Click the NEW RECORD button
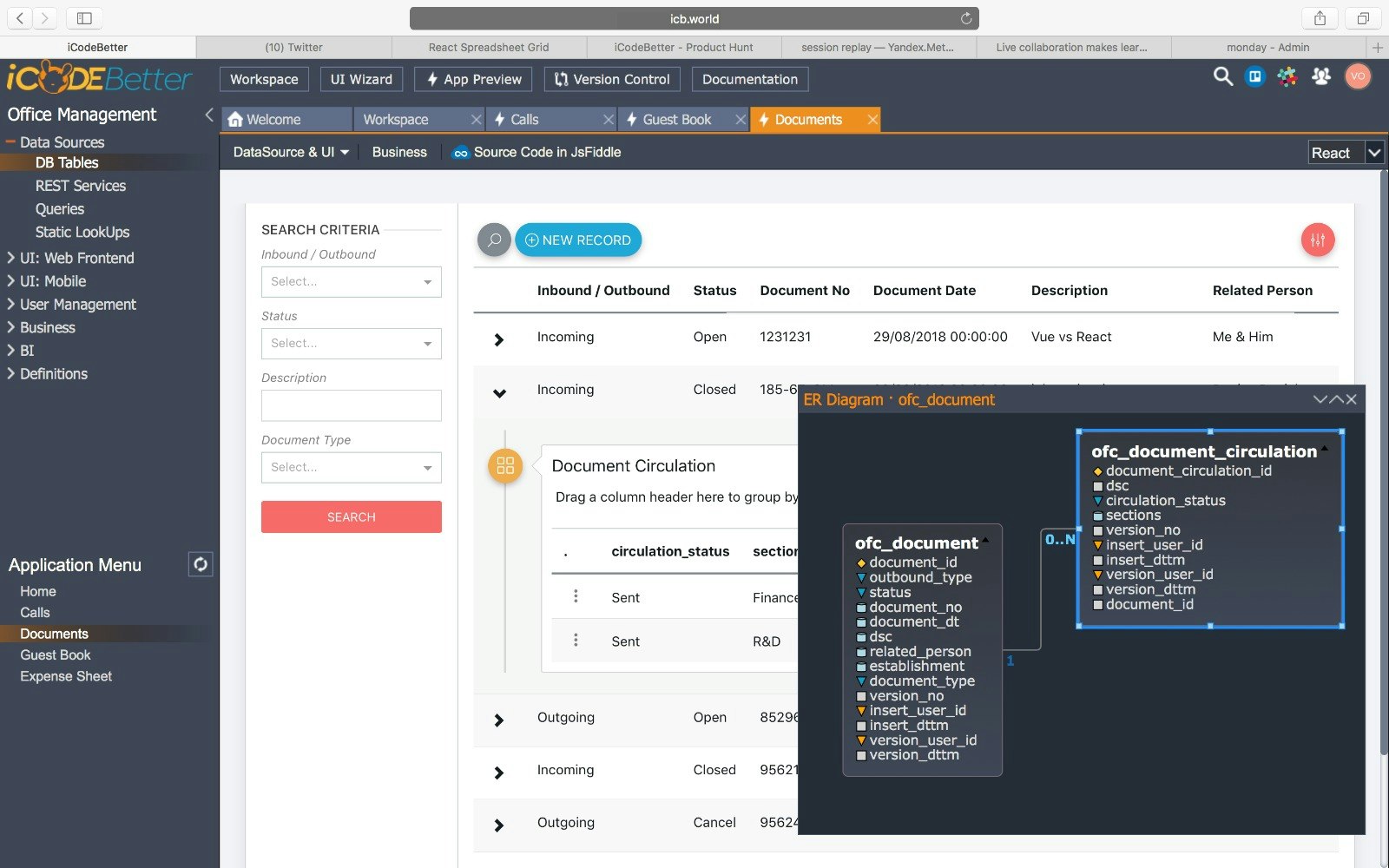The image size is (1389, 868). [x=578, y=240]
